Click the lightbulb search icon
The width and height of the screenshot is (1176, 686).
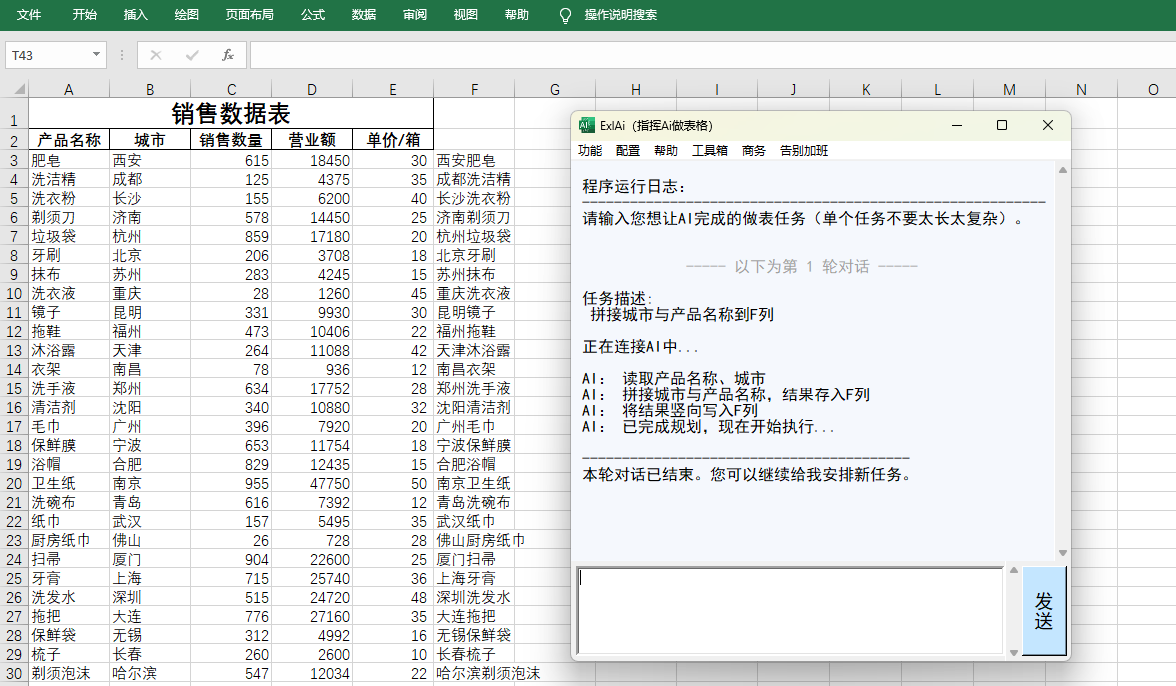click(x=566, y=15)
